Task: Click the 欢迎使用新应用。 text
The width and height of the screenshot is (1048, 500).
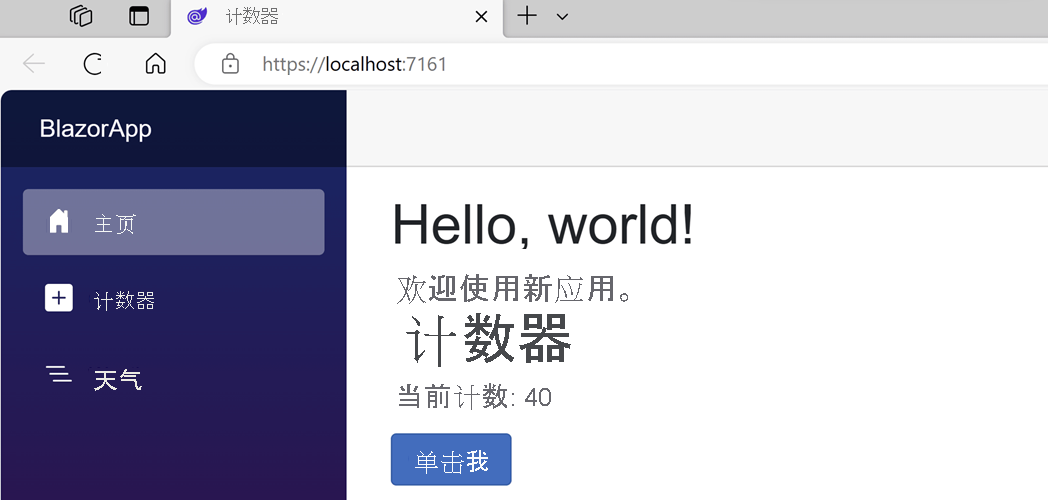Action: (515, 289)
